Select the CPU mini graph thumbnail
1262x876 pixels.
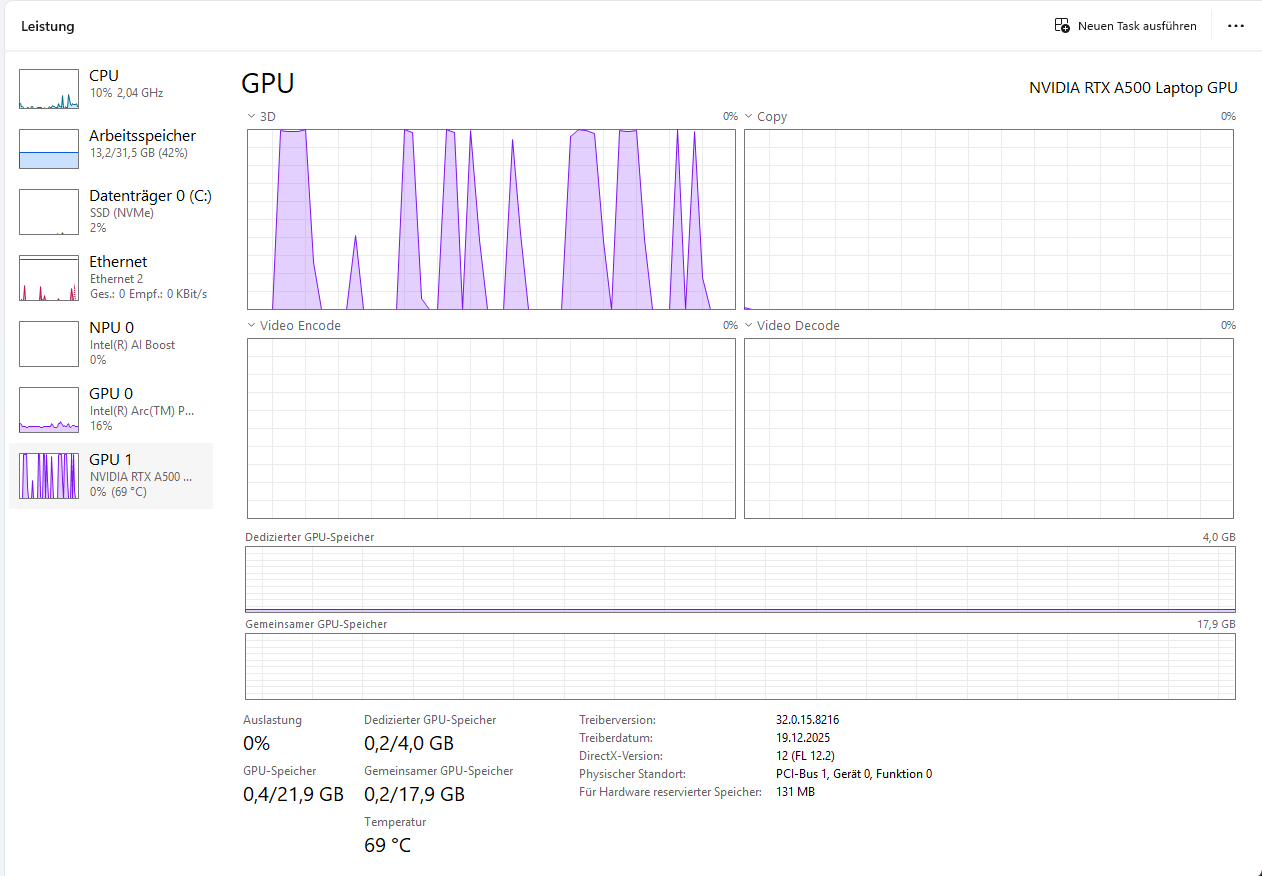pyautogui.click(x=49, y=89)
